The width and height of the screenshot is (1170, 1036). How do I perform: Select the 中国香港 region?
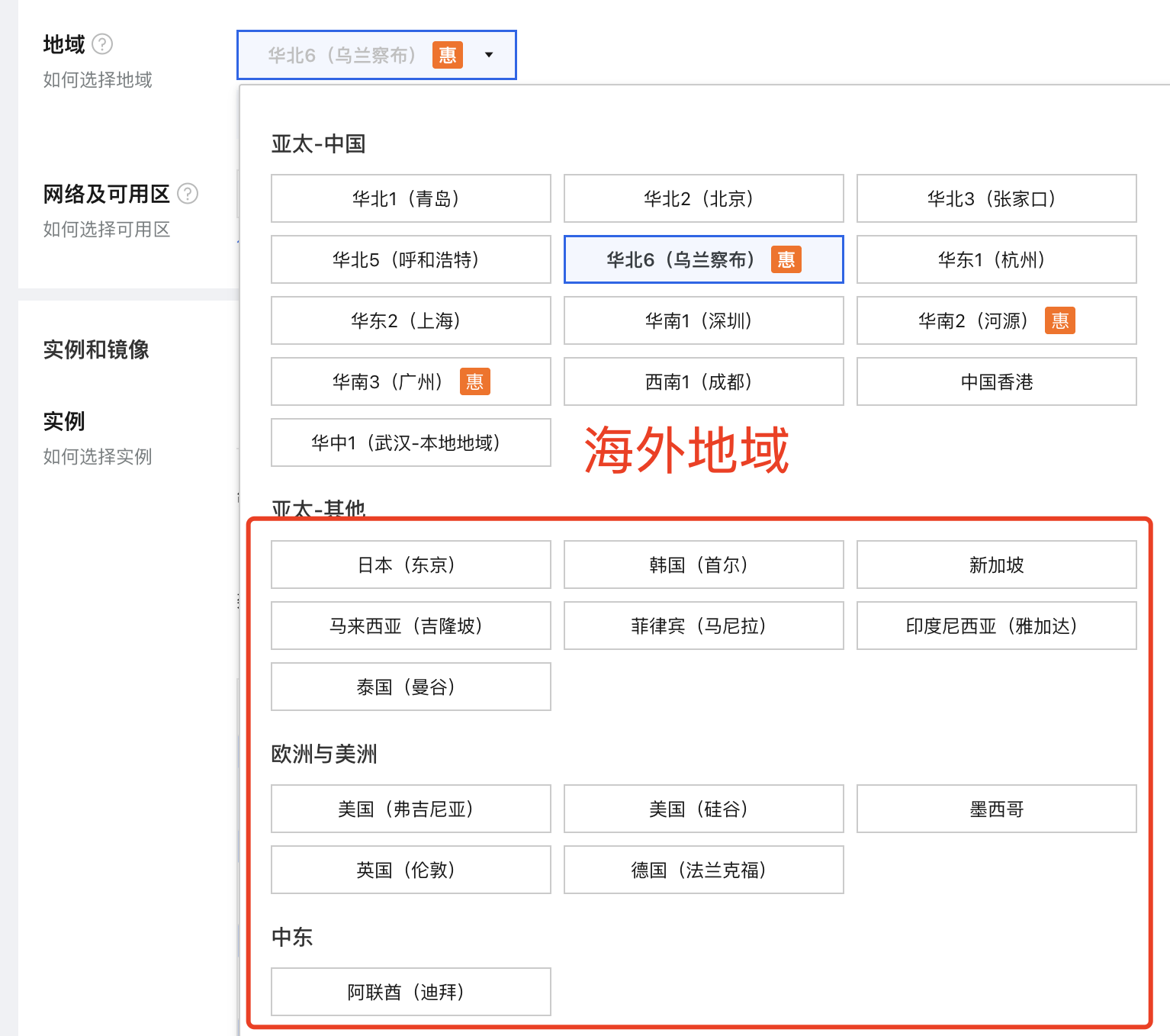(x=995, y=381)
